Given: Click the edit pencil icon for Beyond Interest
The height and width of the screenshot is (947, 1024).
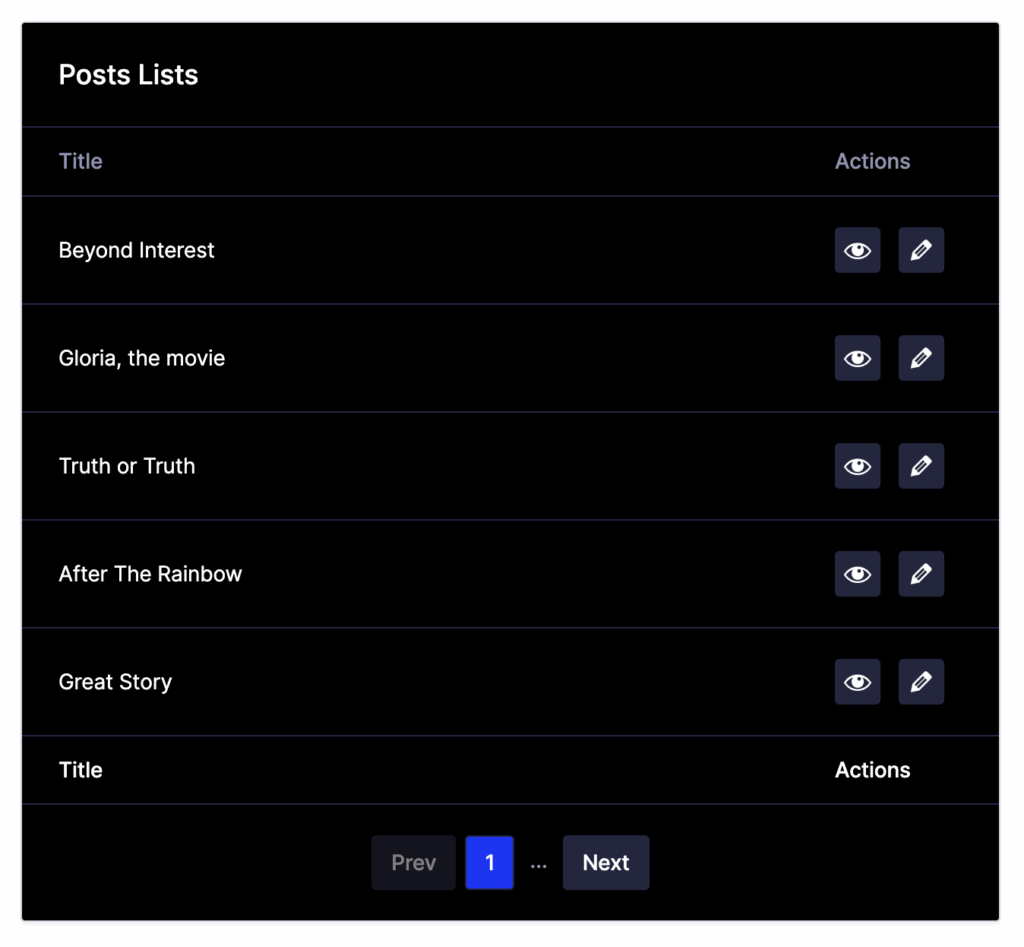Looking at the screenshot, I should 921,250.
